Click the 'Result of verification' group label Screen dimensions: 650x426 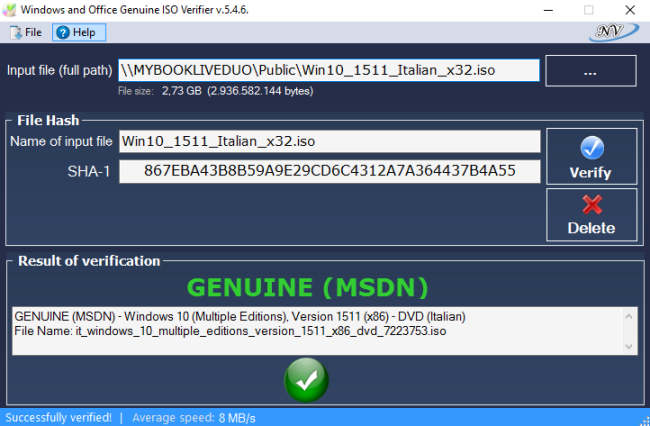pos(89,261)
